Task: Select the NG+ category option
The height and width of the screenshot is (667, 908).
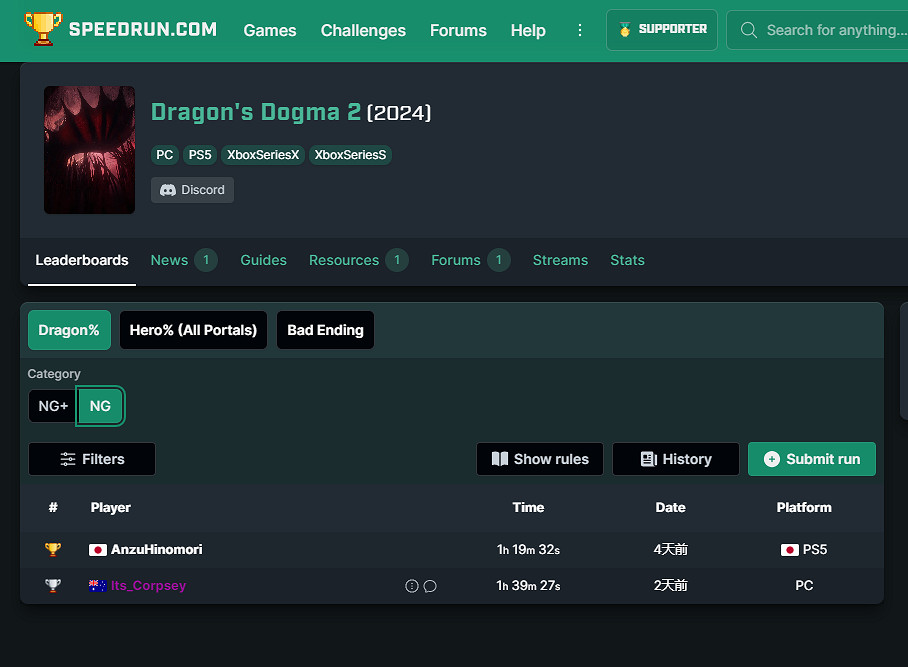Action: pyautogui.click(x=53, y=406)
